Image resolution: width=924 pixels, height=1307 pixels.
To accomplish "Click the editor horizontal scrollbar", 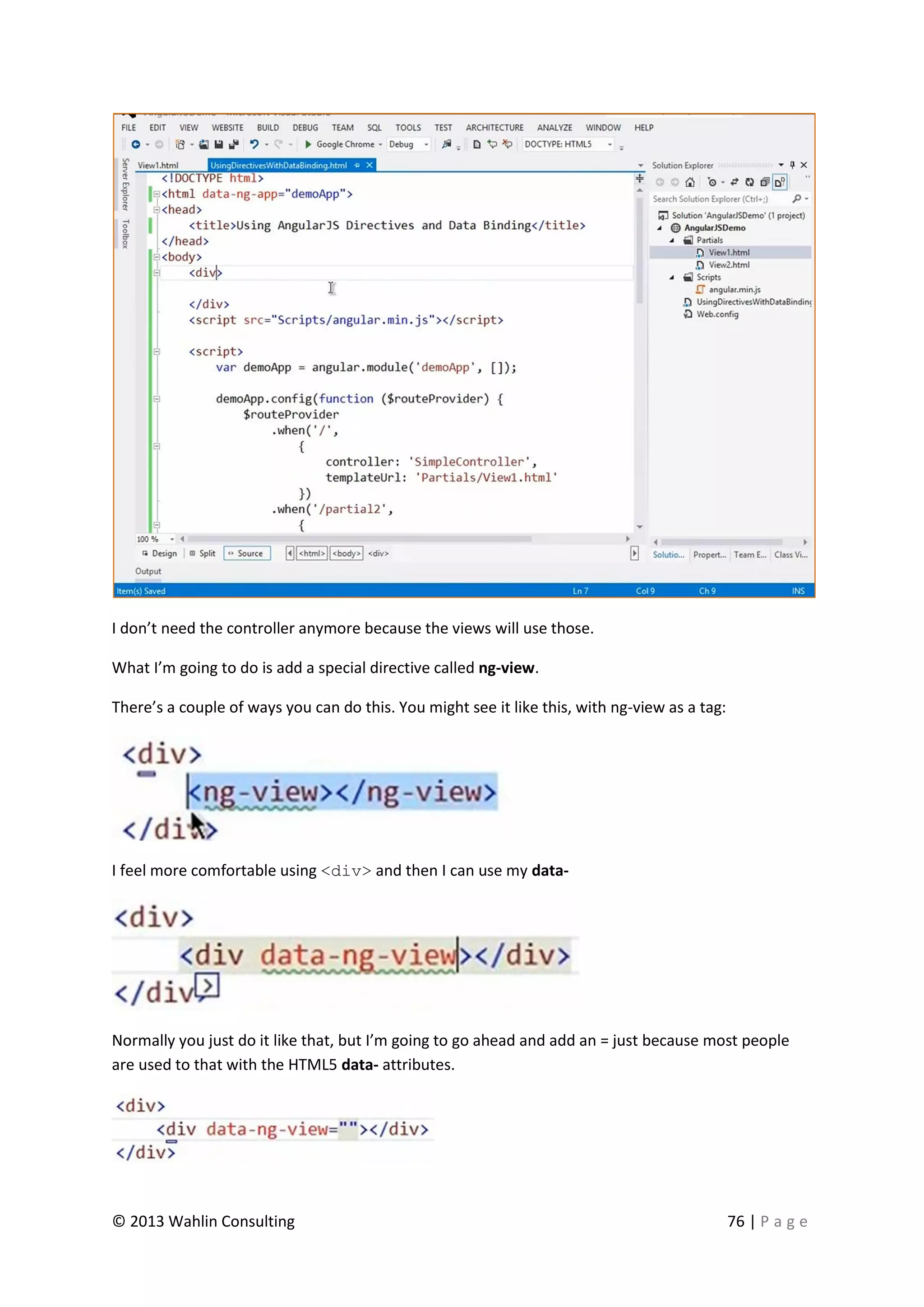I will [x=360, y=538].
